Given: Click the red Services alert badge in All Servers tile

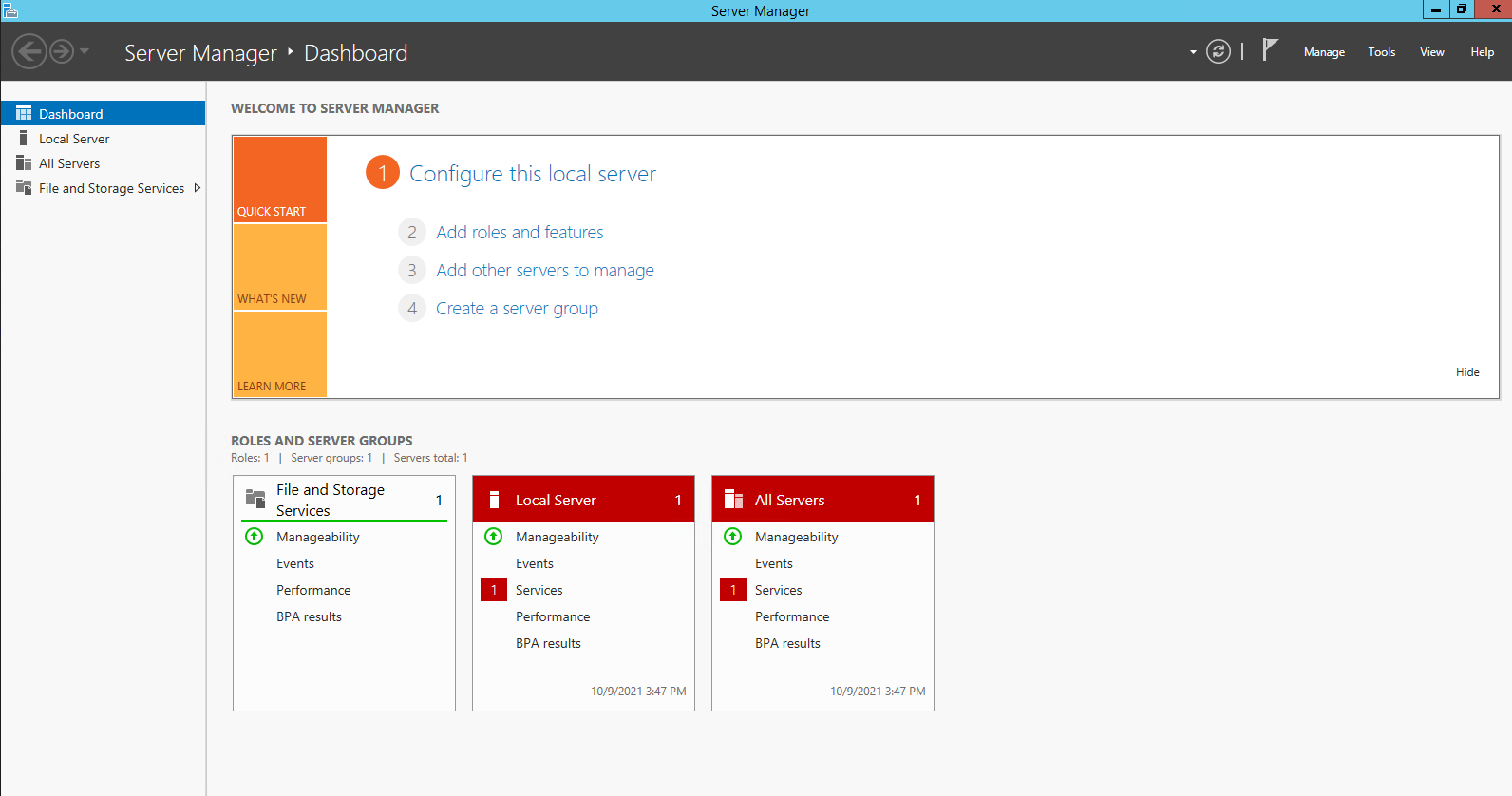Looking at the screenshot, I should [732, 590].
